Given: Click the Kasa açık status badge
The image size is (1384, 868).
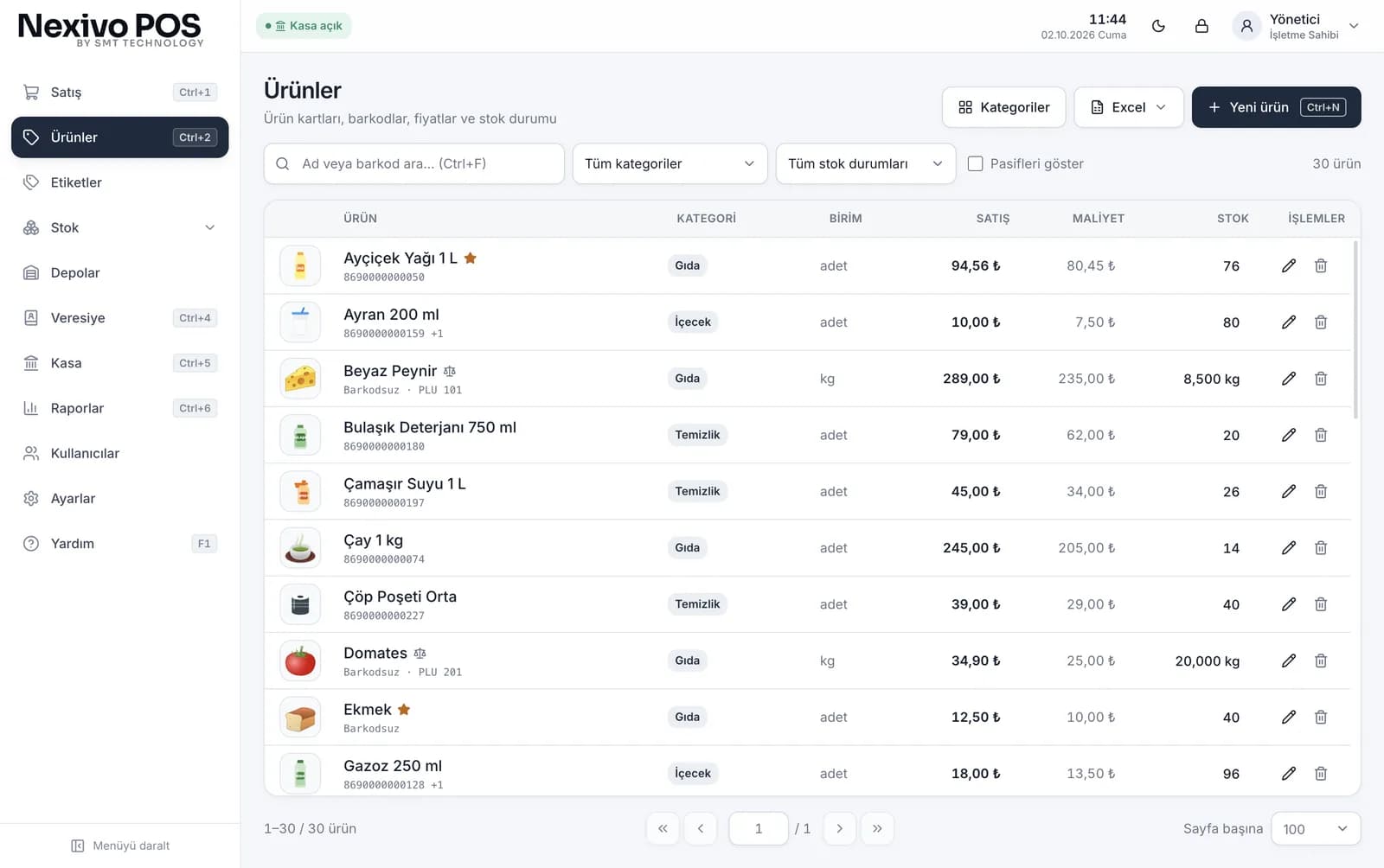Looking at the screenshot, I should tap(304, 26).
